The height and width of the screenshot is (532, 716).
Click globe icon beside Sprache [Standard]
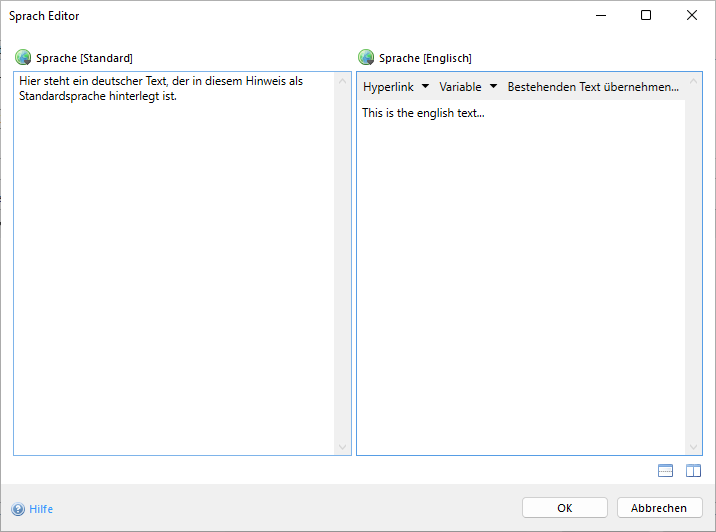coord(23,58)
